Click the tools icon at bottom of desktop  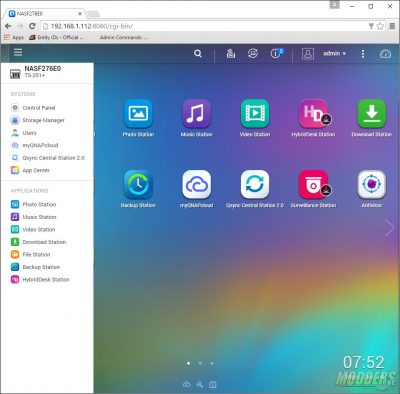coord(200,385)
